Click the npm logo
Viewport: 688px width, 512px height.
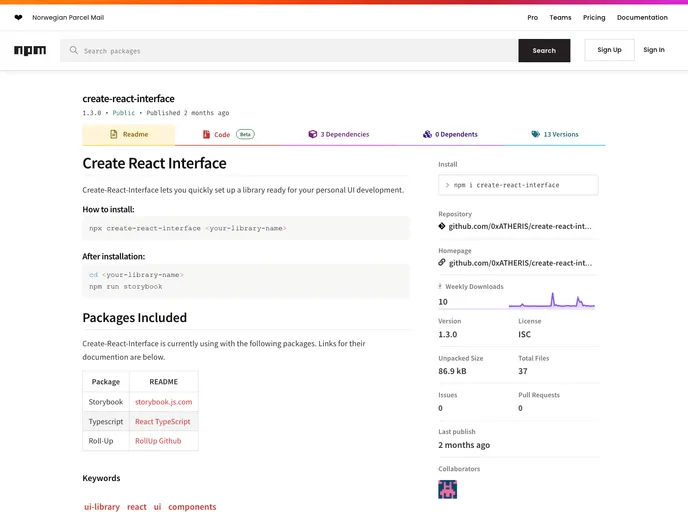pyautogui.click(x=30, y=50)
